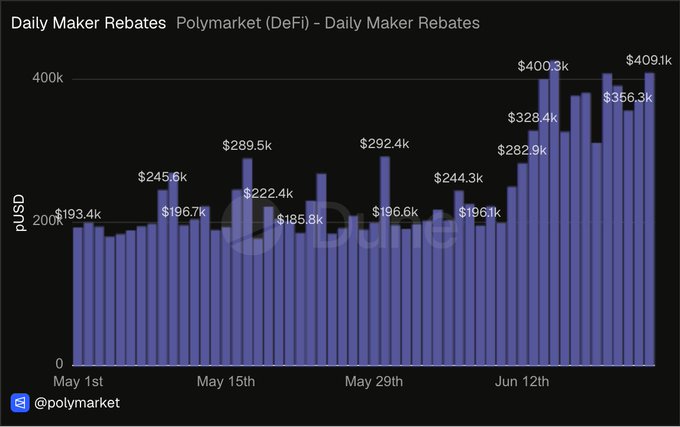
Task: Select the $282.9k data label
Action: click(x=522, y=150)
